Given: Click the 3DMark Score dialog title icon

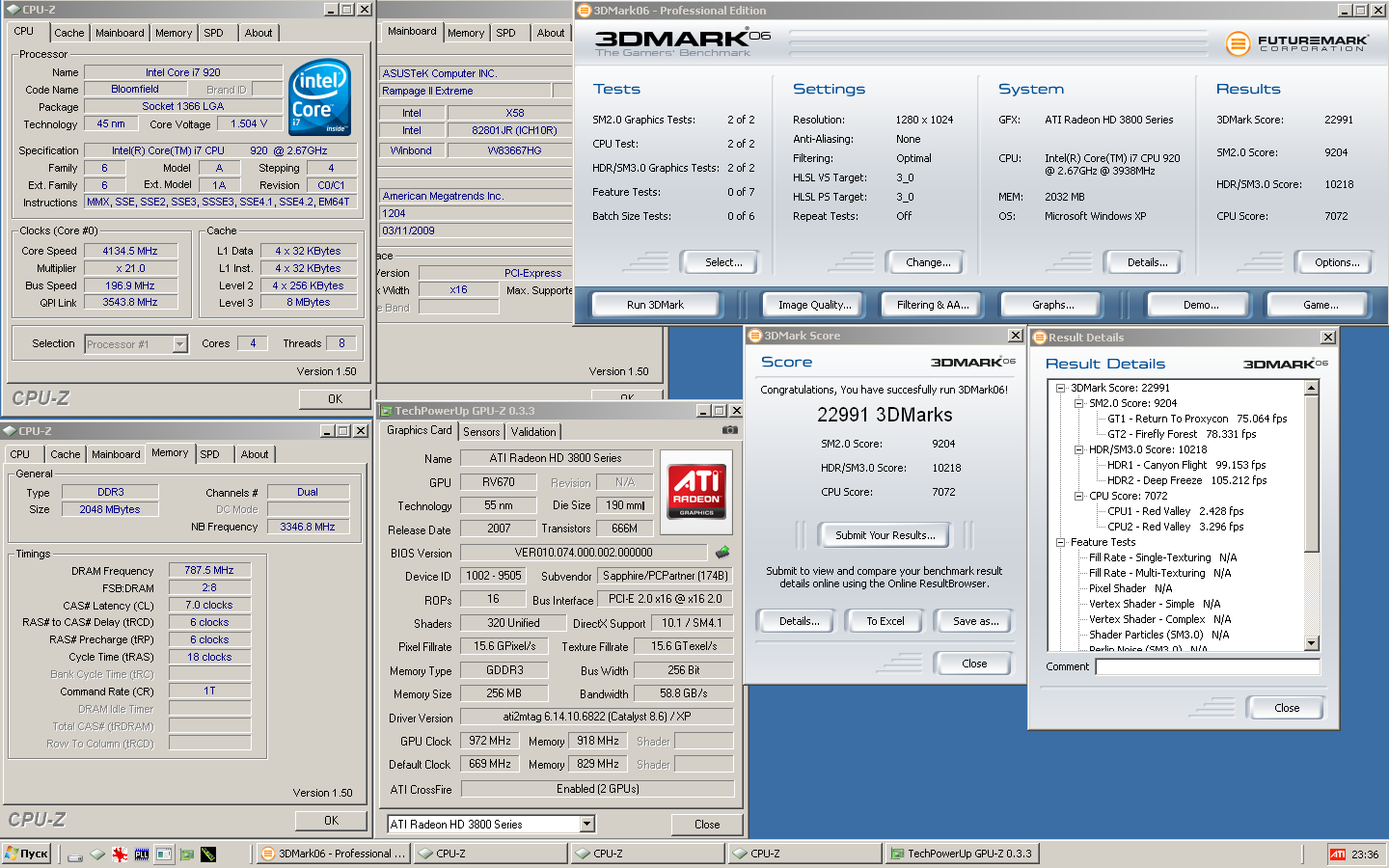Looking at the screenshot, I should point(755,336).
